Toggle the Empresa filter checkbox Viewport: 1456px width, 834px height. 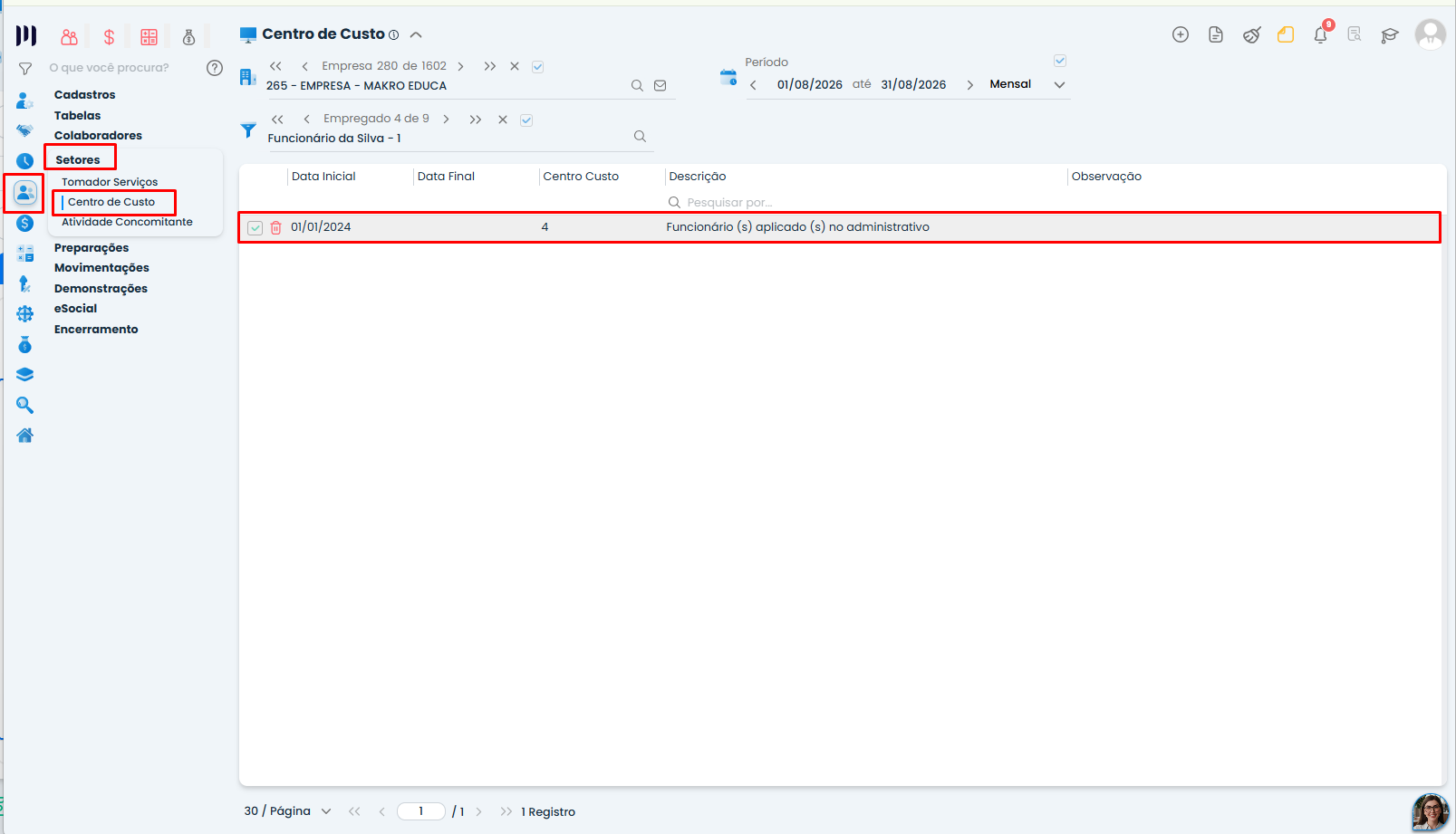pyautogui.click(x=537, y=67)
